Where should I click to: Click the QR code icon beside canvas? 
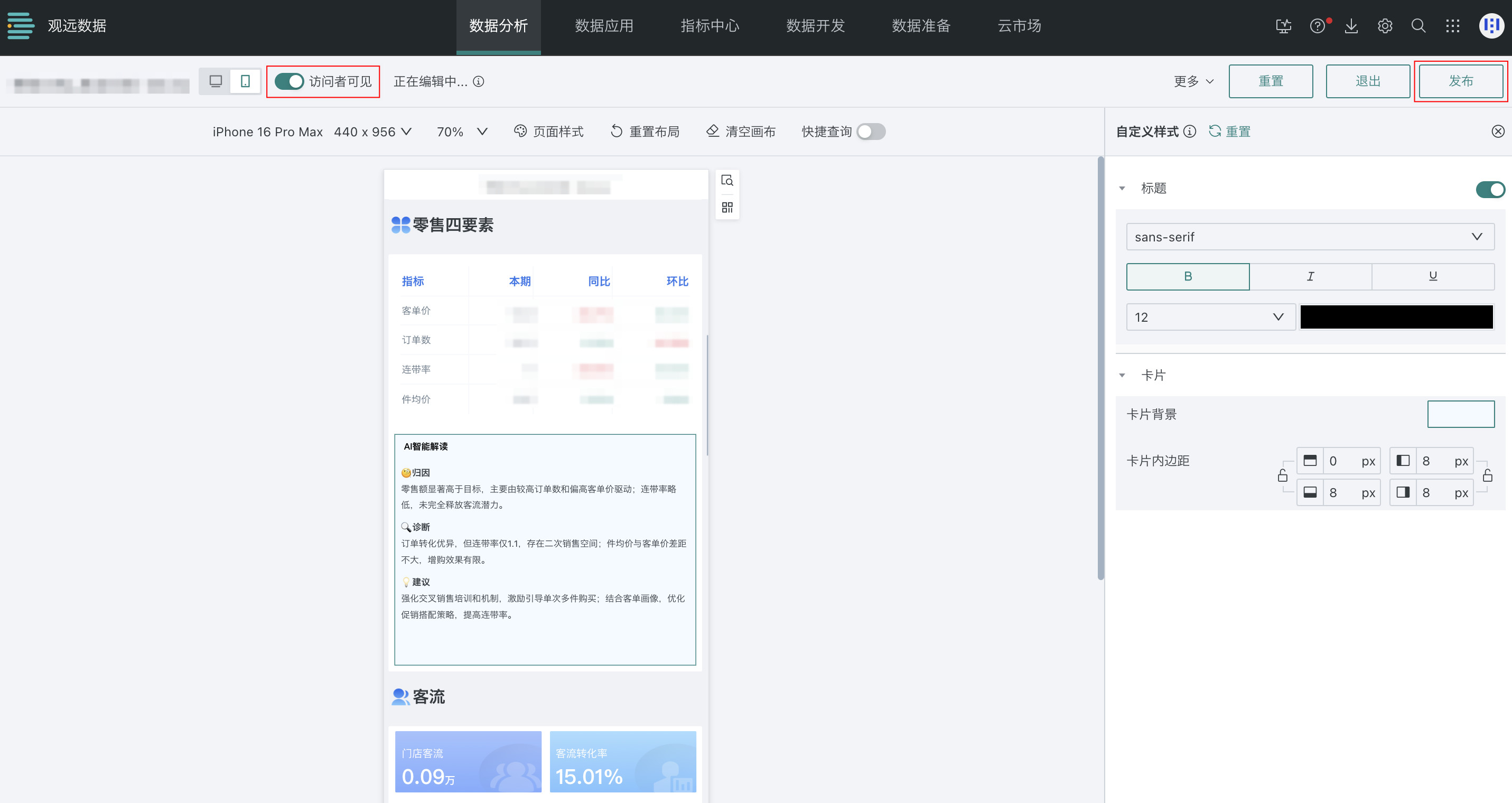click(x=727, y=207)
